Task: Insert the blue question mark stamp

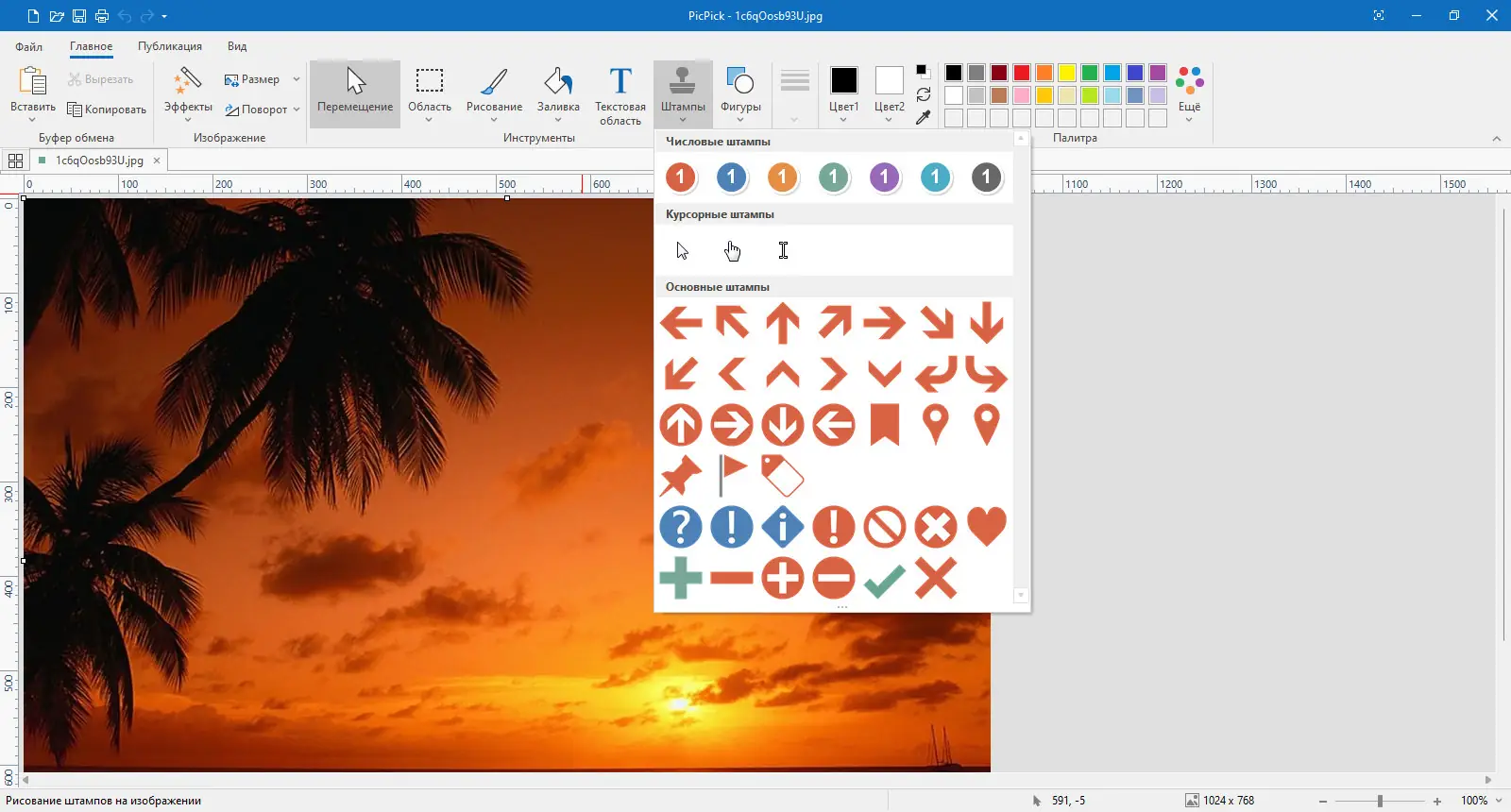Action: click(x=680, y=527)
